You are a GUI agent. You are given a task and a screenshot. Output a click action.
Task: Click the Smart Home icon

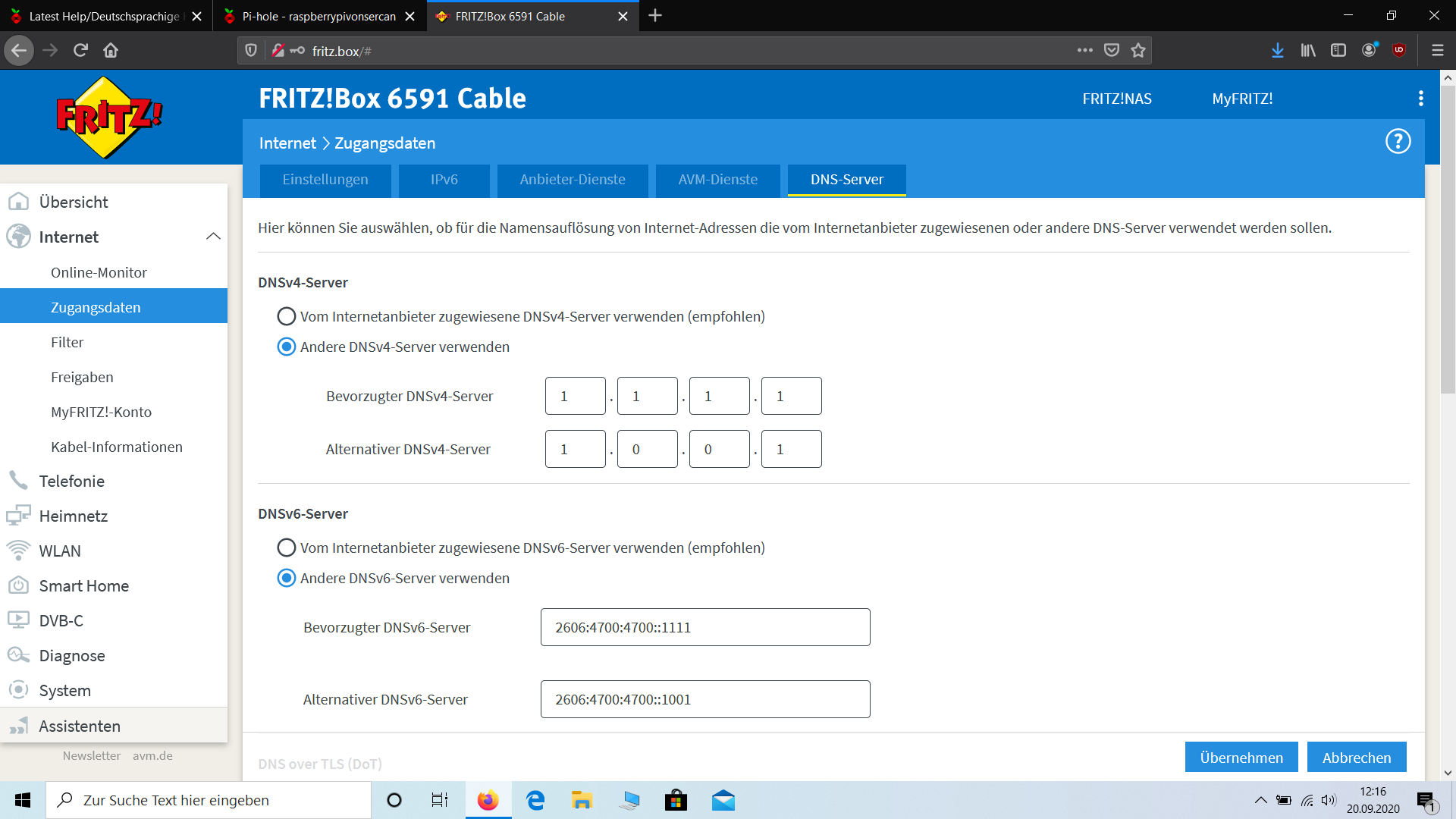(18, 585)
